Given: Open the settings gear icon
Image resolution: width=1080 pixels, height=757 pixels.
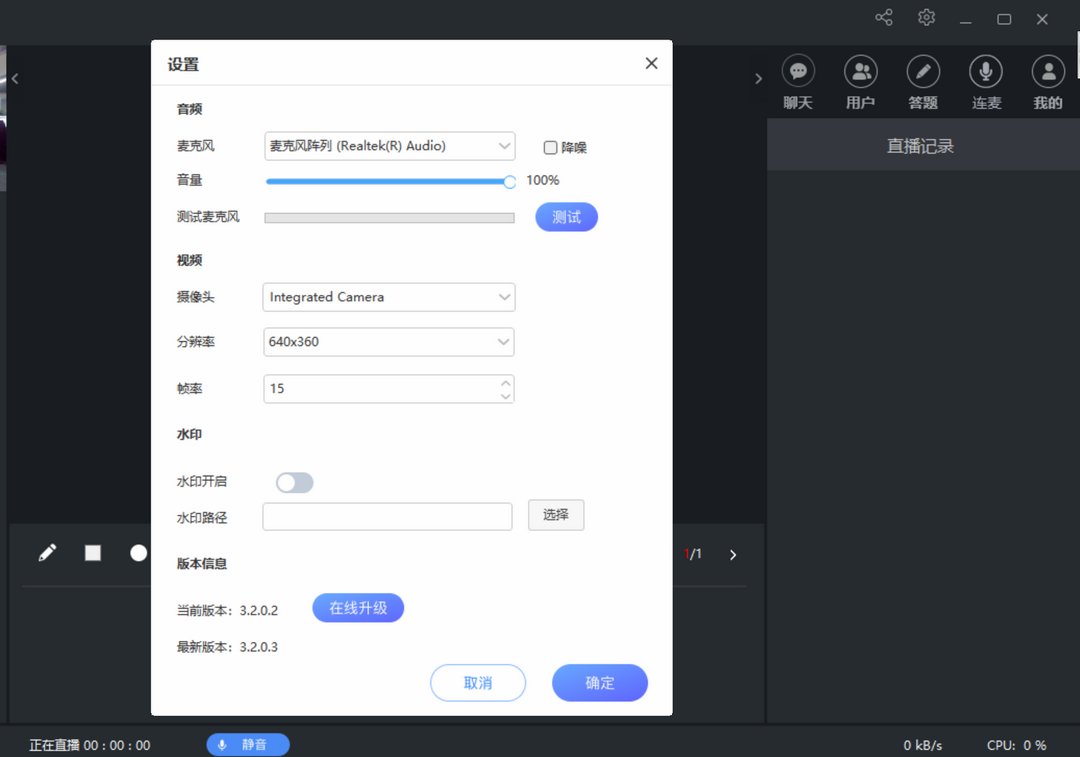Looking at the screenshot, I should click(x=925, y=18).
